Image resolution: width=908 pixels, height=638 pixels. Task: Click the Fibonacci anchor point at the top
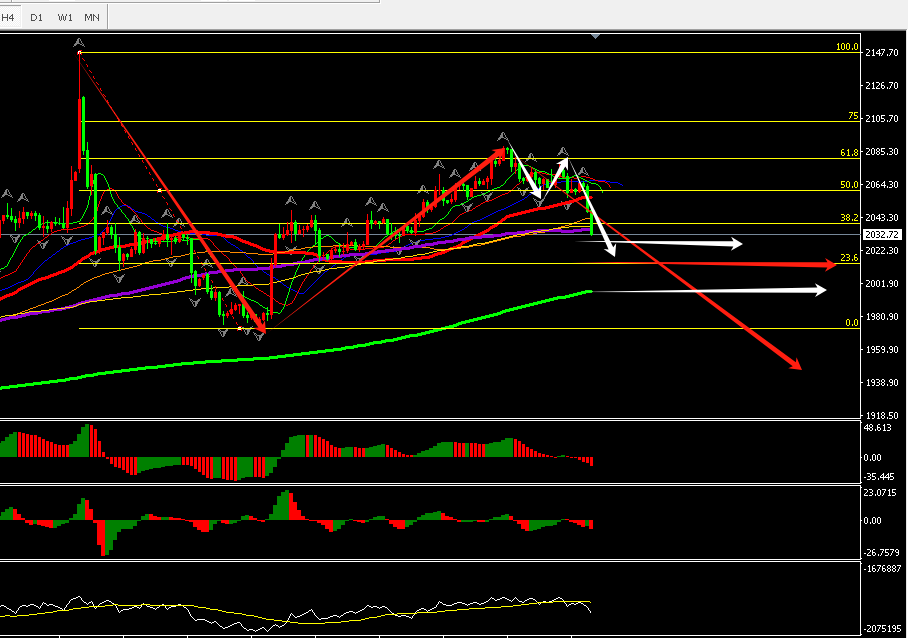(79, 52)
